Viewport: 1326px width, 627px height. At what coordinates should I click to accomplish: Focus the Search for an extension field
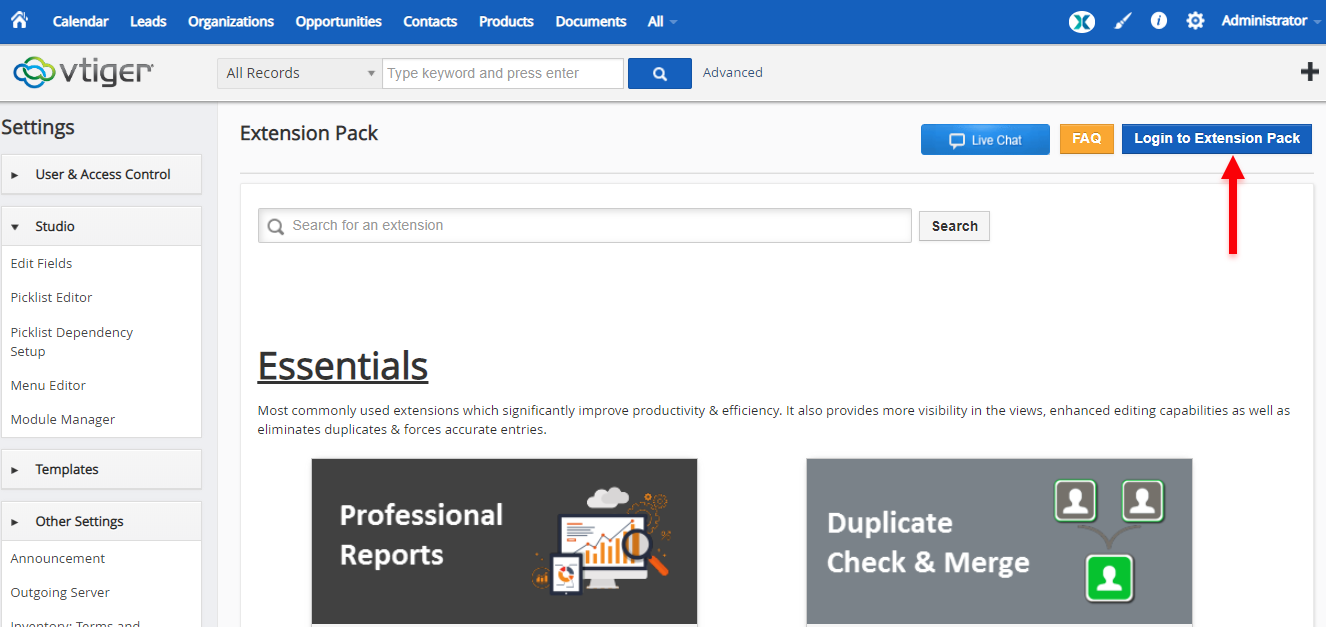click(x=585, y=225)
